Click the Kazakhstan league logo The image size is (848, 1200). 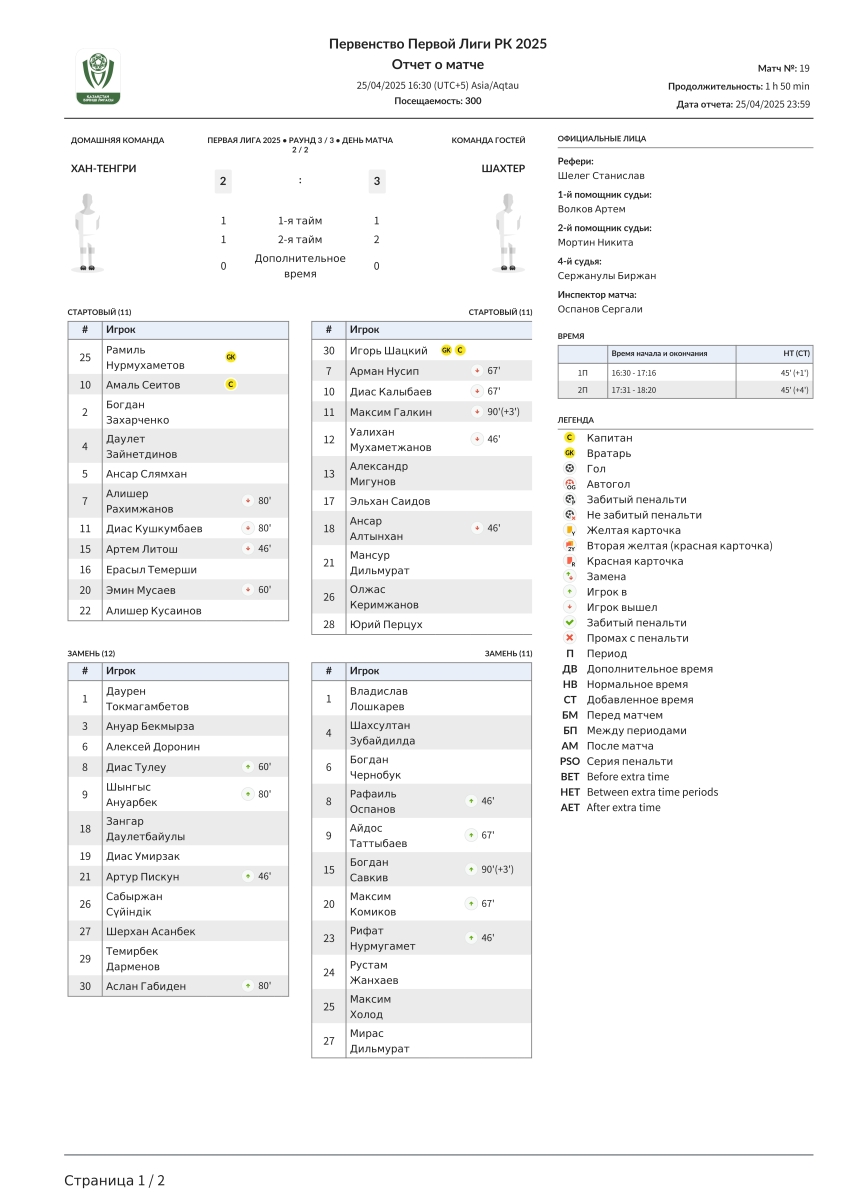click(98, 77)
